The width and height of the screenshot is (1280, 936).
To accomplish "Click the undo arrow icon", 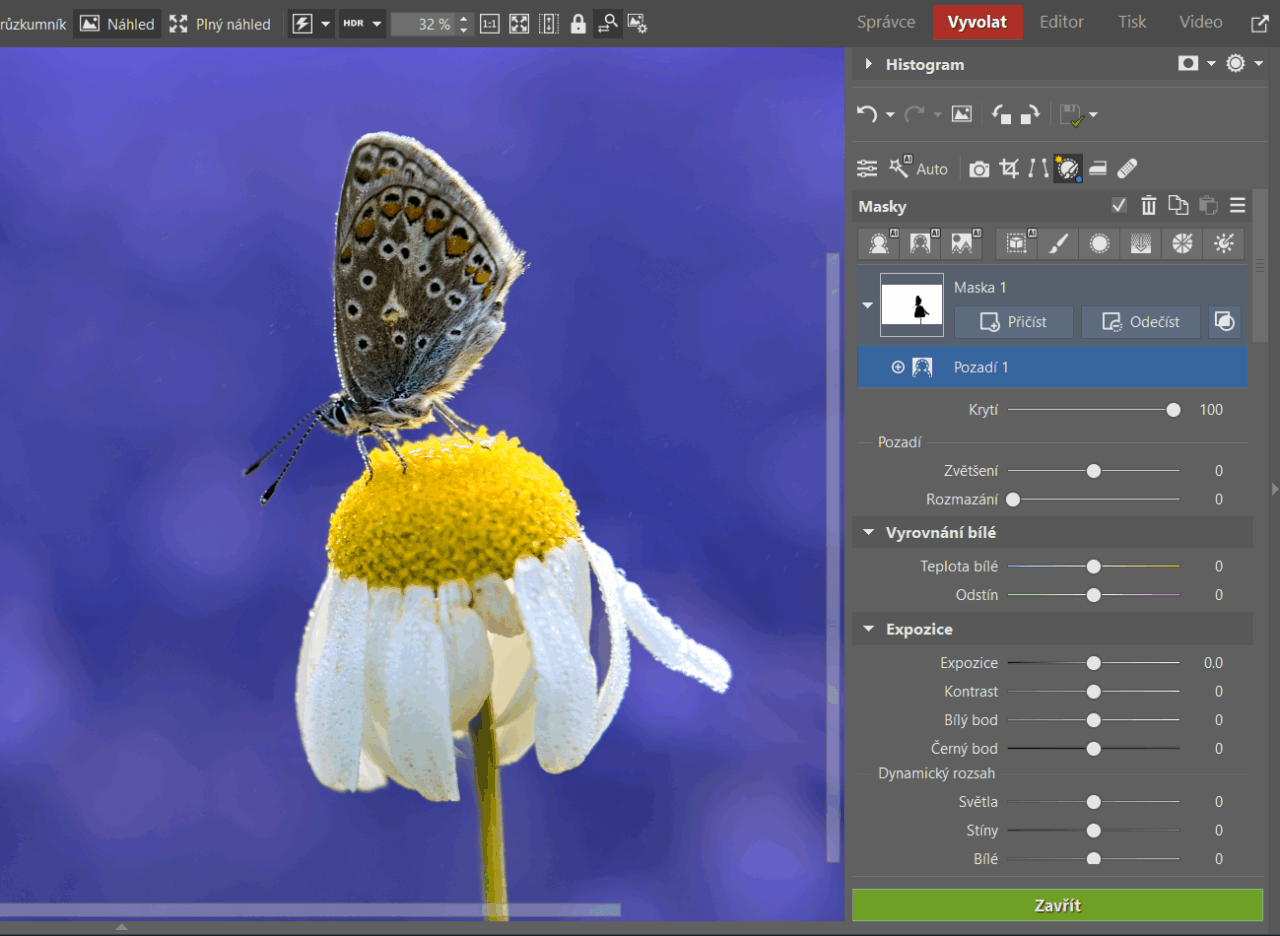I will tap(866, 115).
